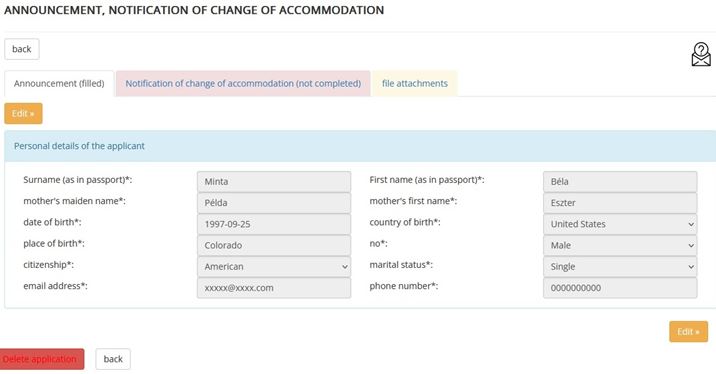Click the lower right Edit button
716x374 pixels.
[689, 332]
